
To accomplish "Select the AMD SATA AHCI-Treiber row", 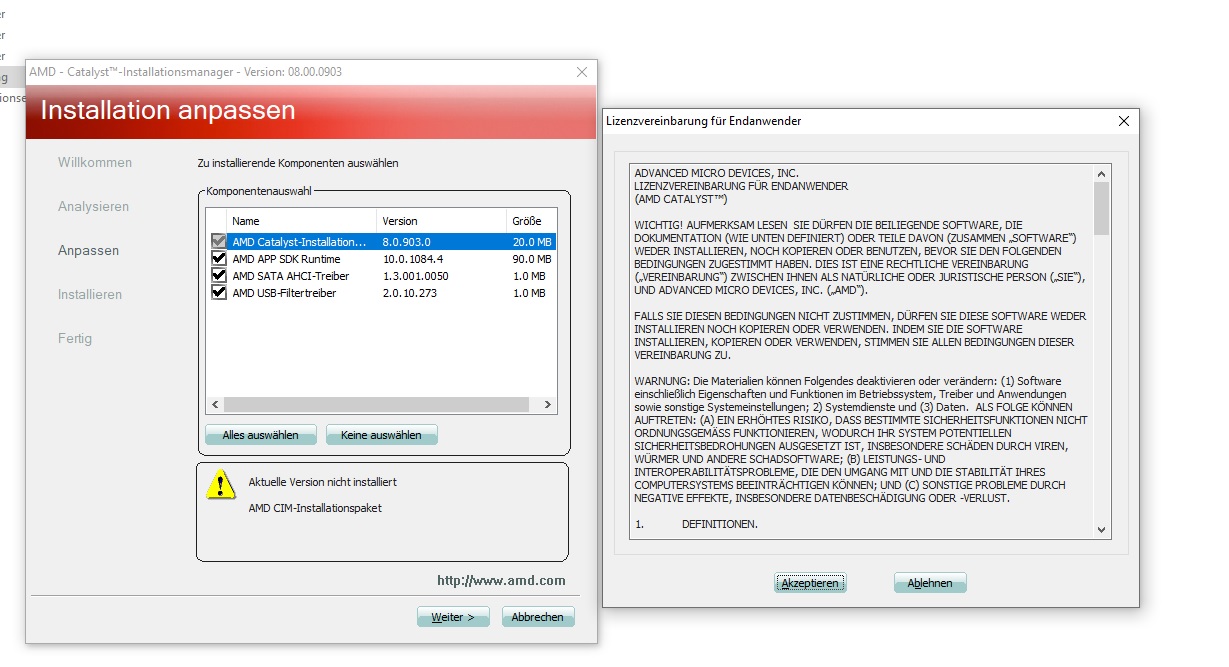I will click(x=381, y=276).
